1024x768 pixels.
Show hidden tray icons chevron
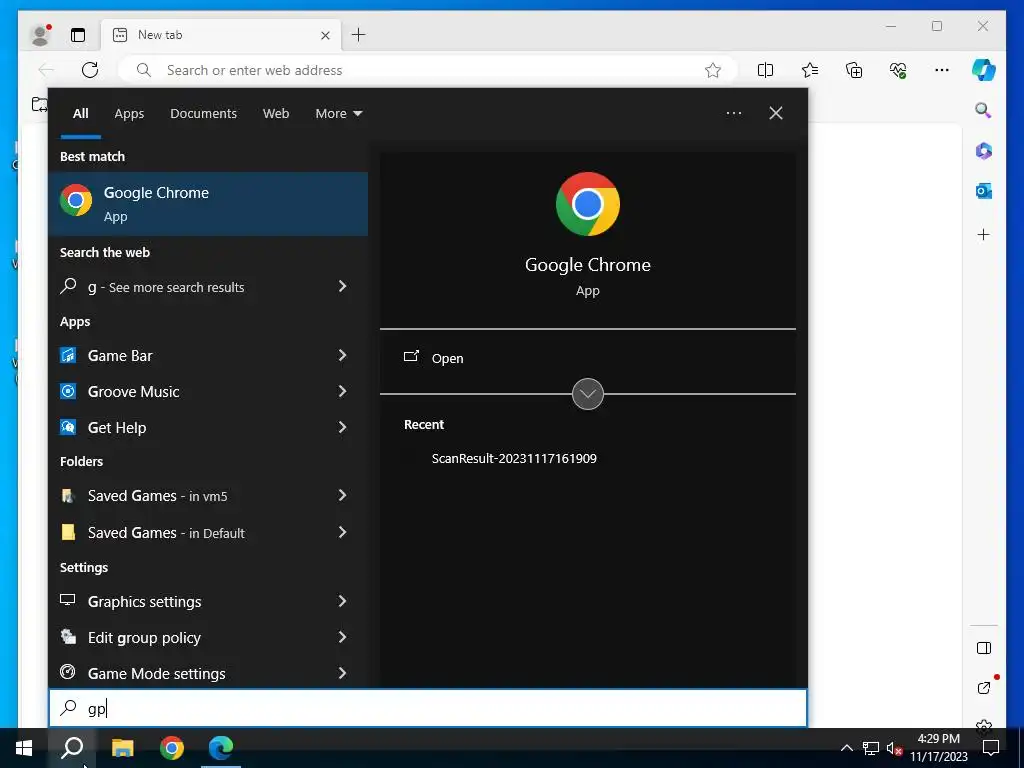coord(846,748)
